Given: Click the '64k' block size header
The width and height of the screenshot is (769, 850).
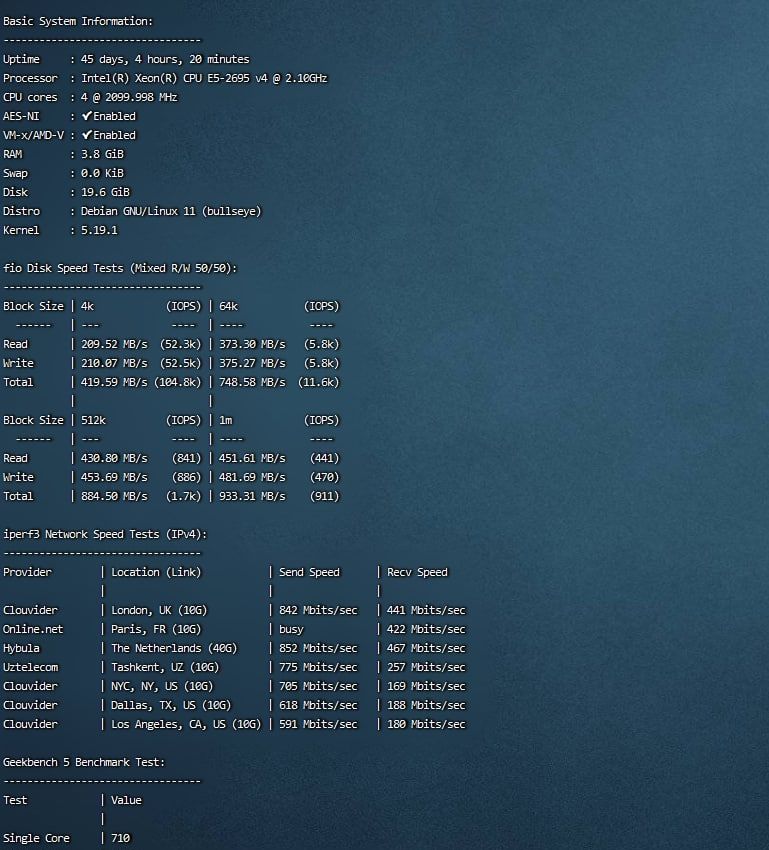Looking at the screenshot, I should click(x=228, y=306).
